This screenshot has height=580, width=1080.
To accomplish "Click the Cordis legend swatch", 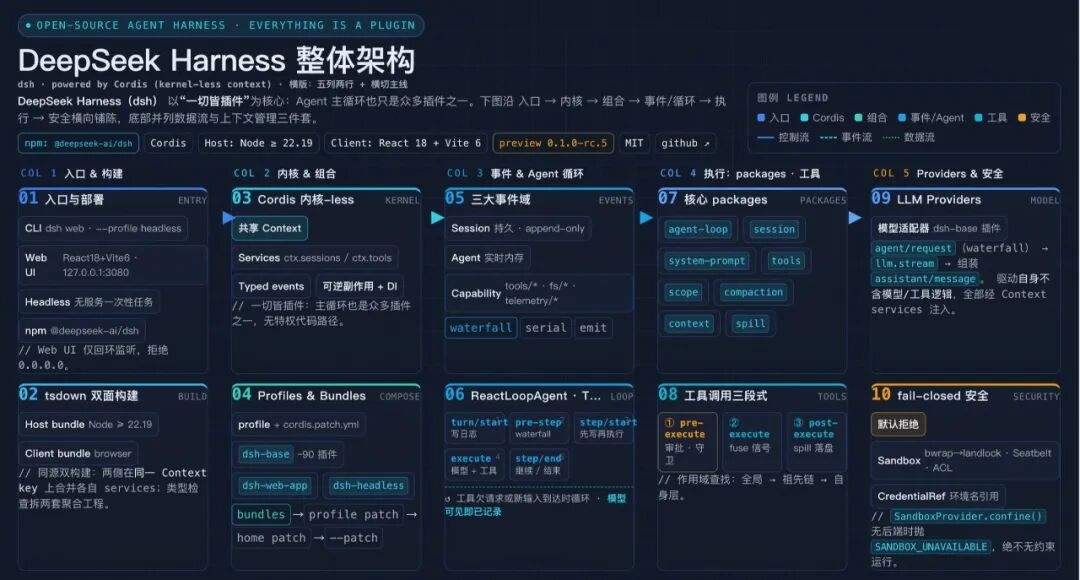I will (804, 118).
